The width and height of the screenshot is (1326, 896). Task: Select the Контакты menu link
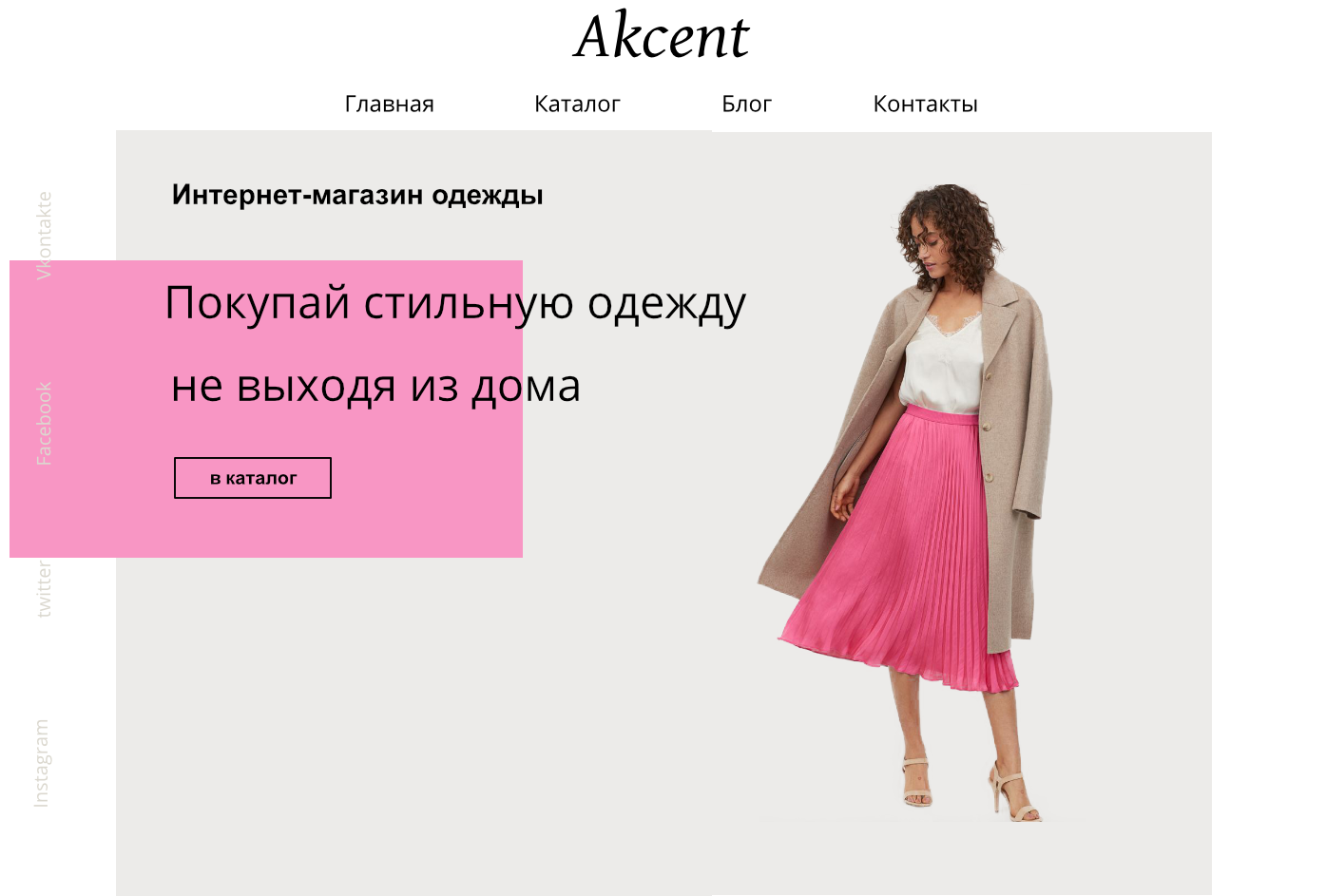[926, 104]
